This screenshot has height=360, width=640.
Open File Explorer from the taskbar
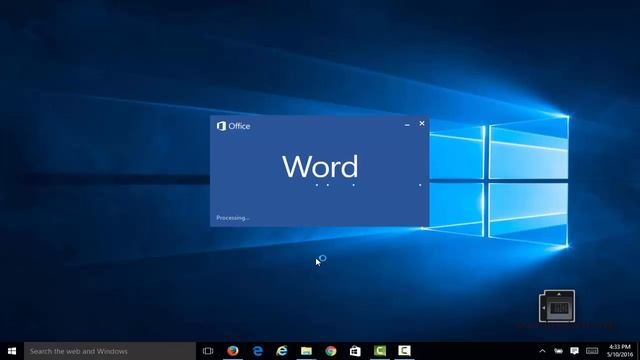(306, 351)
